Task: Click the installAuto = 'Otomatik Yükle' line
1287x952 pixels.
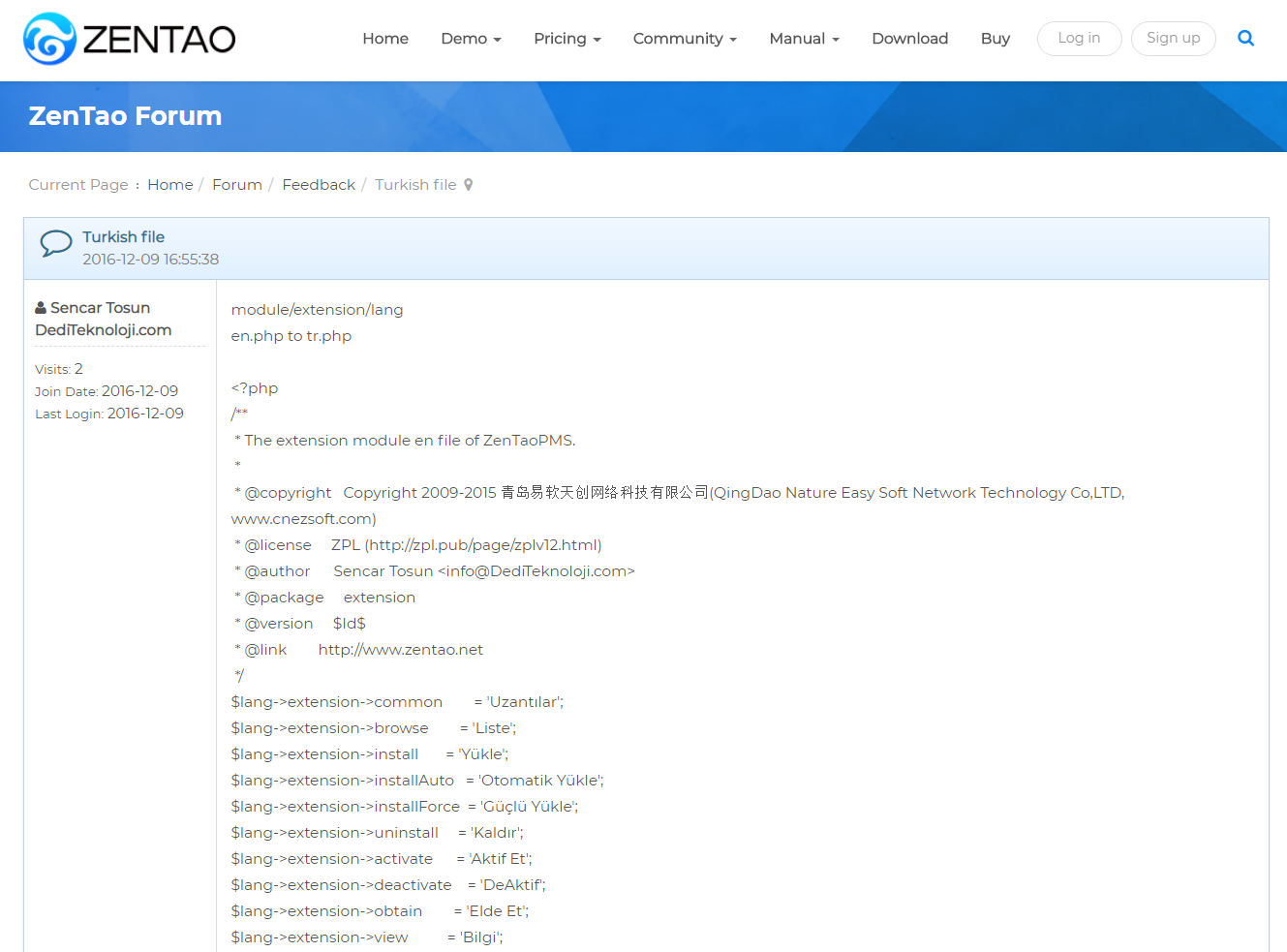Action: tap(417, 781)
